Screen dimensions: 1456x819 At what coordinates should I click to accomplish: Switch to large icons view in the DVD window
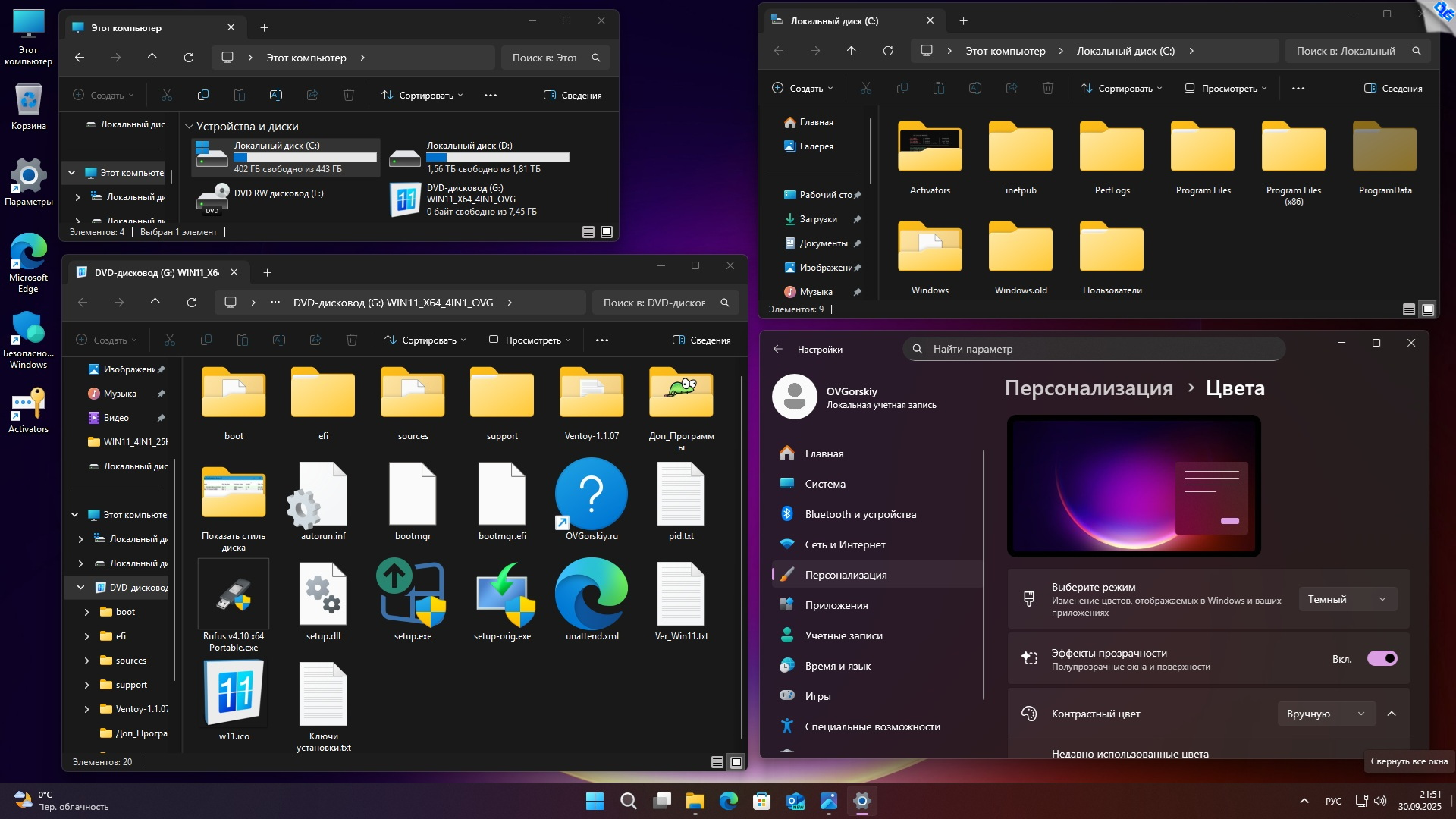pyautogui.click(x=736, y=762)
